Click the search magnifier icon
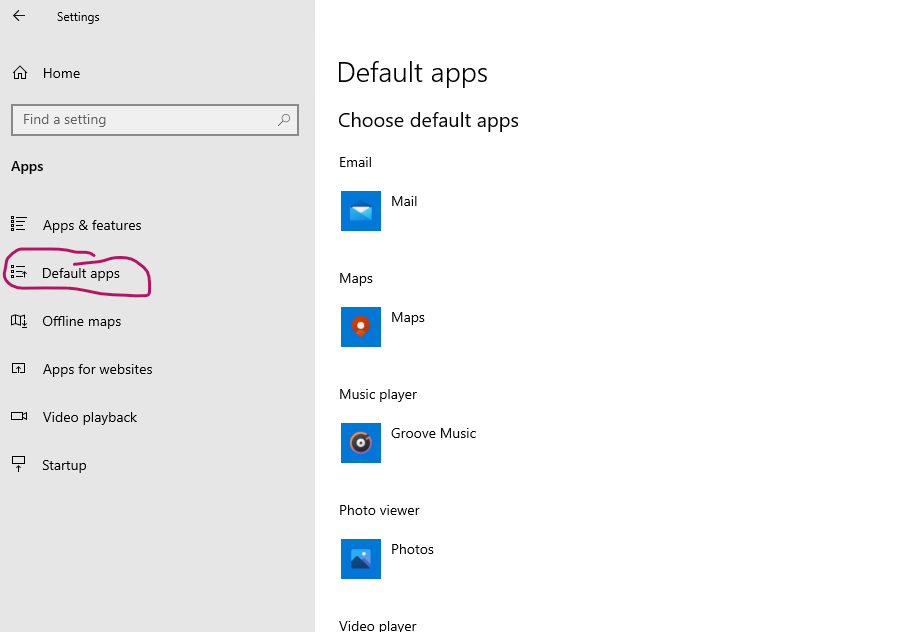 [x=284, y=120]
